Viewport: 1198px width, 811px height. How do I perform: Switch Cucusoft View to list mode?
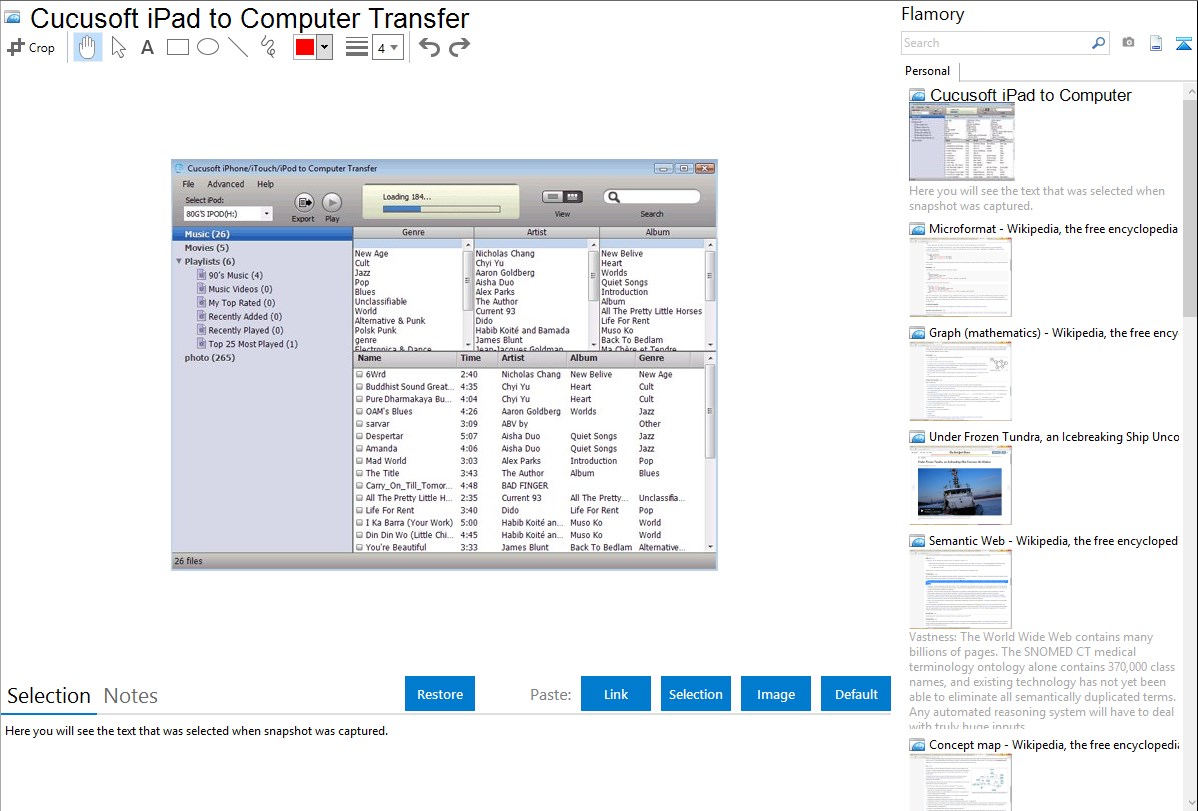point(552,197)
